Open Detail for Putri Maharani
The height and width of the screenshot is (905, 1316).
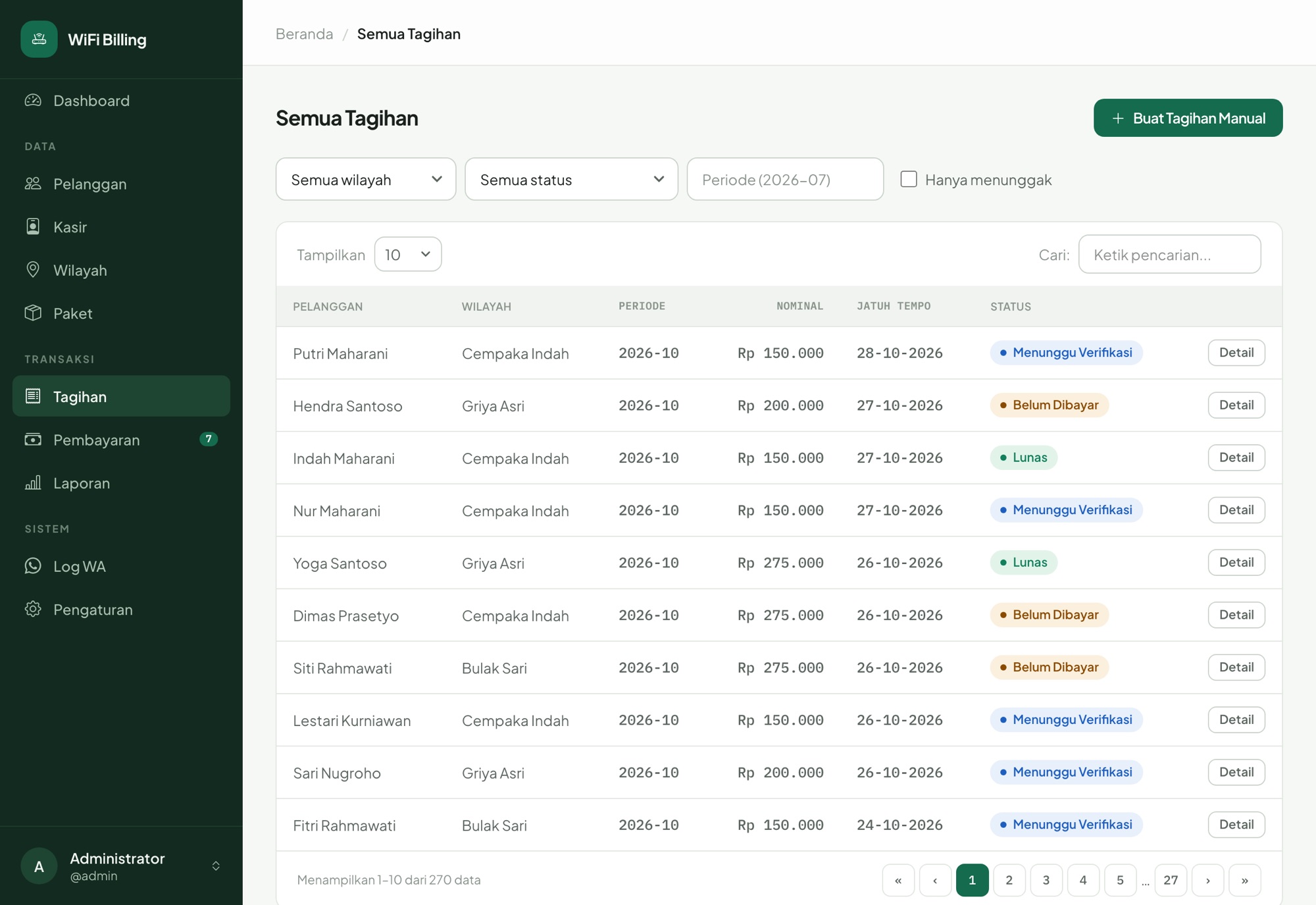pyautogui.click(x=1236, y=353)
